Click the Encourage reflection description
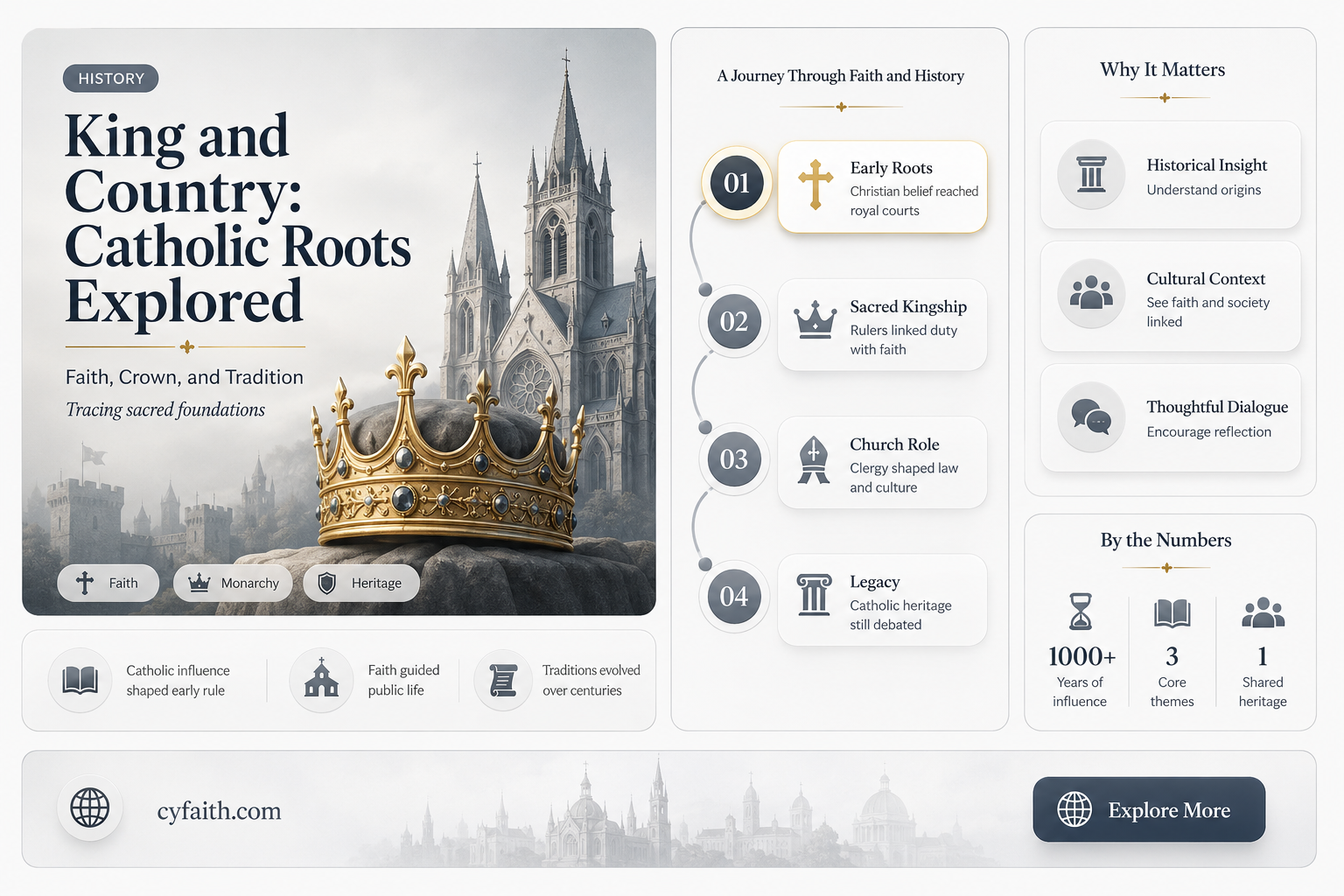This screenshot has width=1344, height=896. click(1208, 432)
